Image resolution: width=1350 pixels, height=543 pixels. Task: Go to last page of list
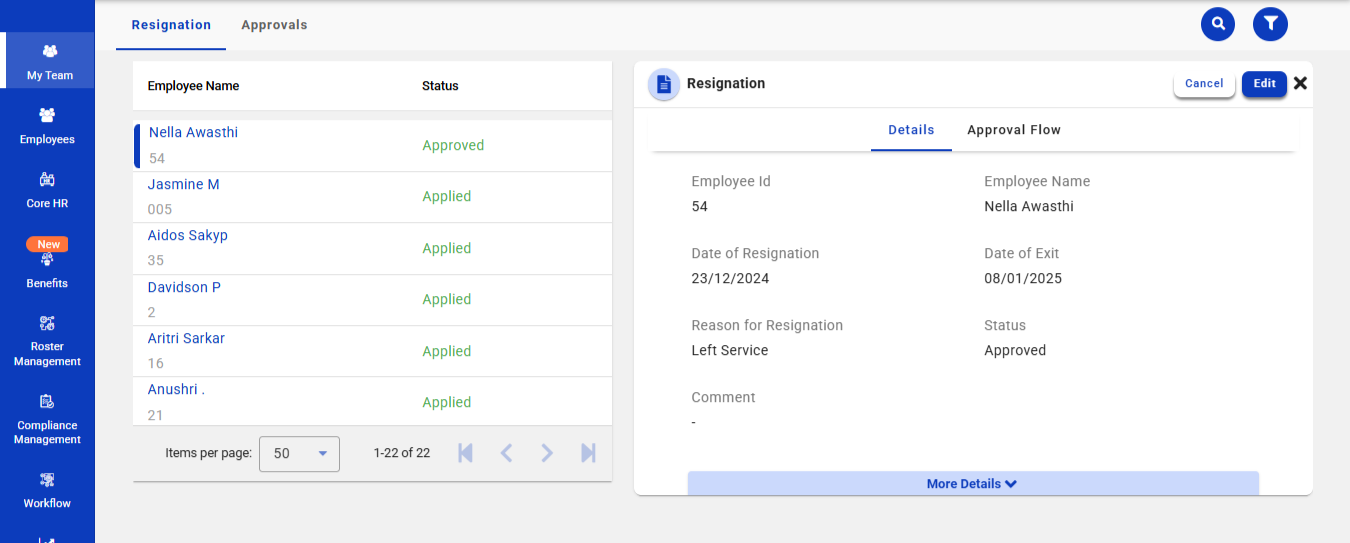588,453
